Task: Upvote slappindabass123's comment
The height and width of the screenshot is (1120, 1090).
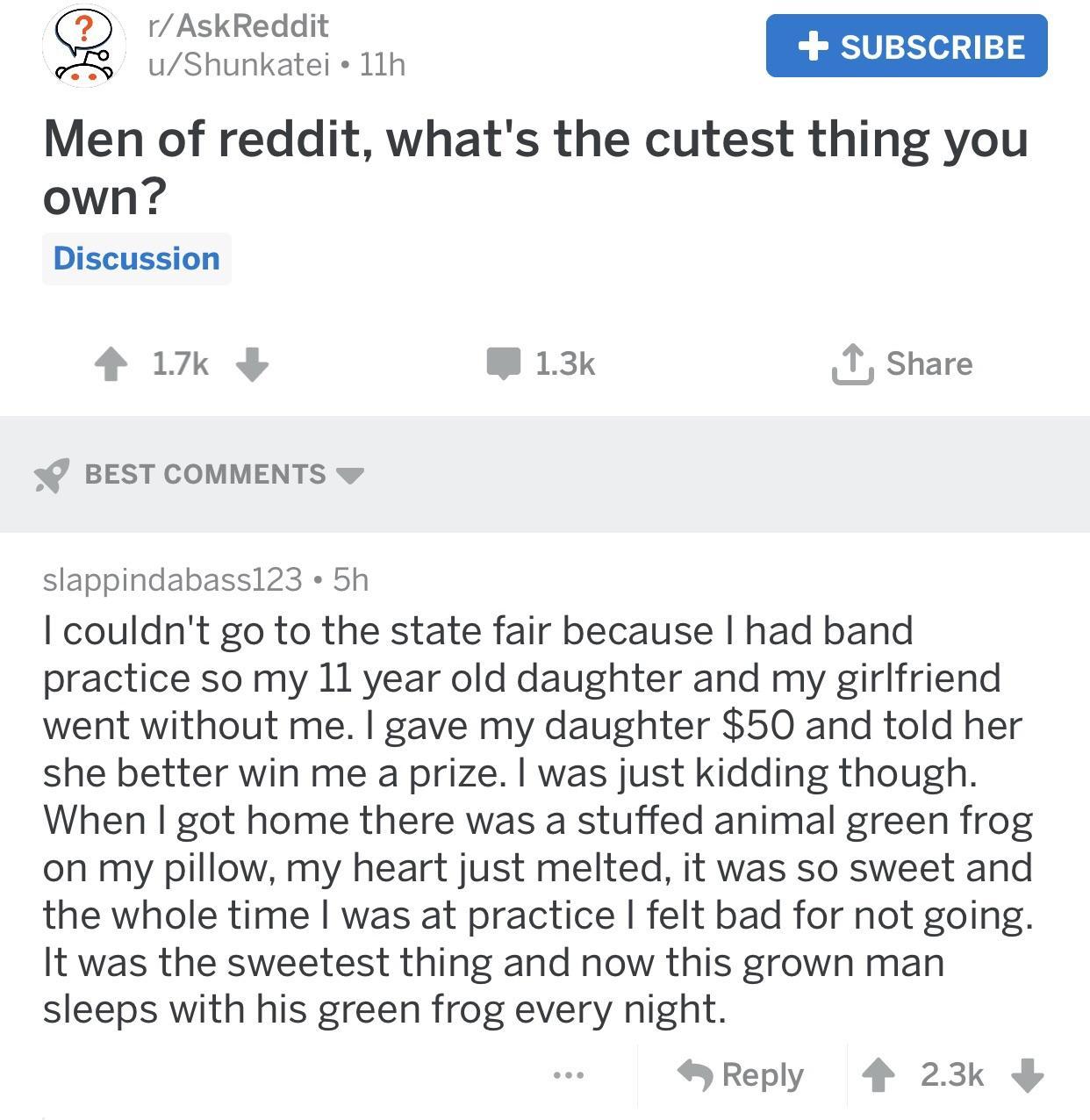Action: (x=878, y=1074)
